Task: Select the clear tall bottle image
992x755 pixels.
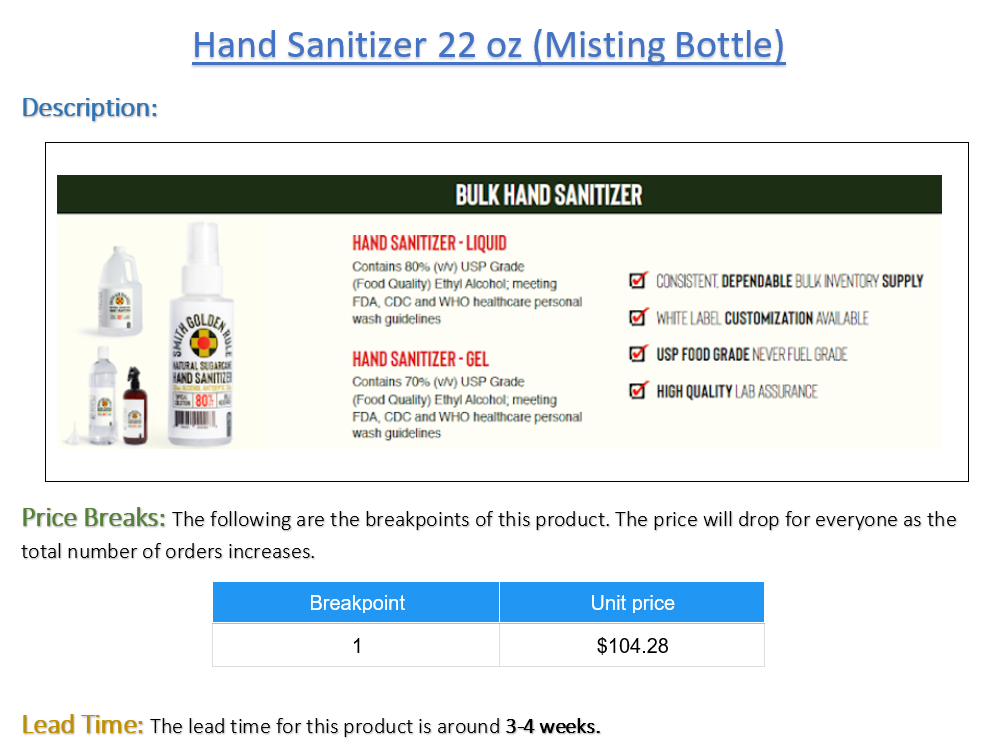Action: pos(103,394)
